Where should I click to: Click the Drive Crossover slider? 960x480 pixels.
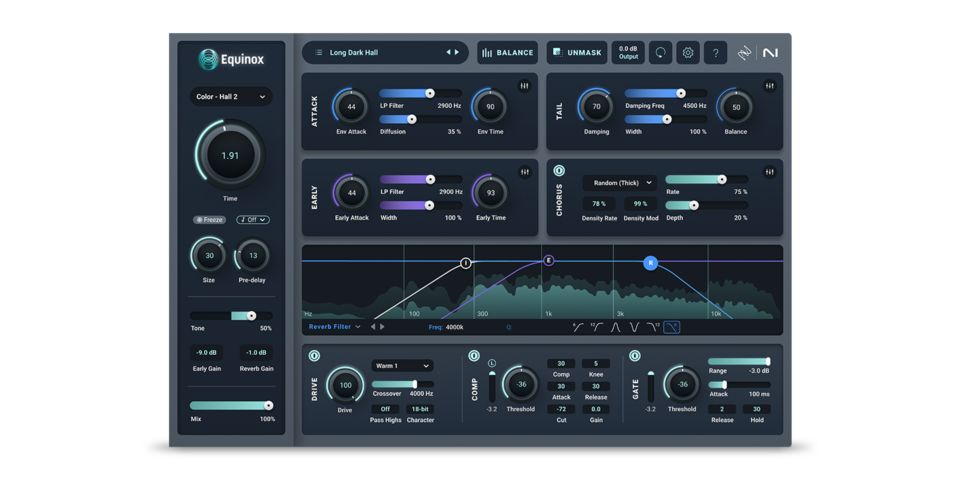(402, 384)
